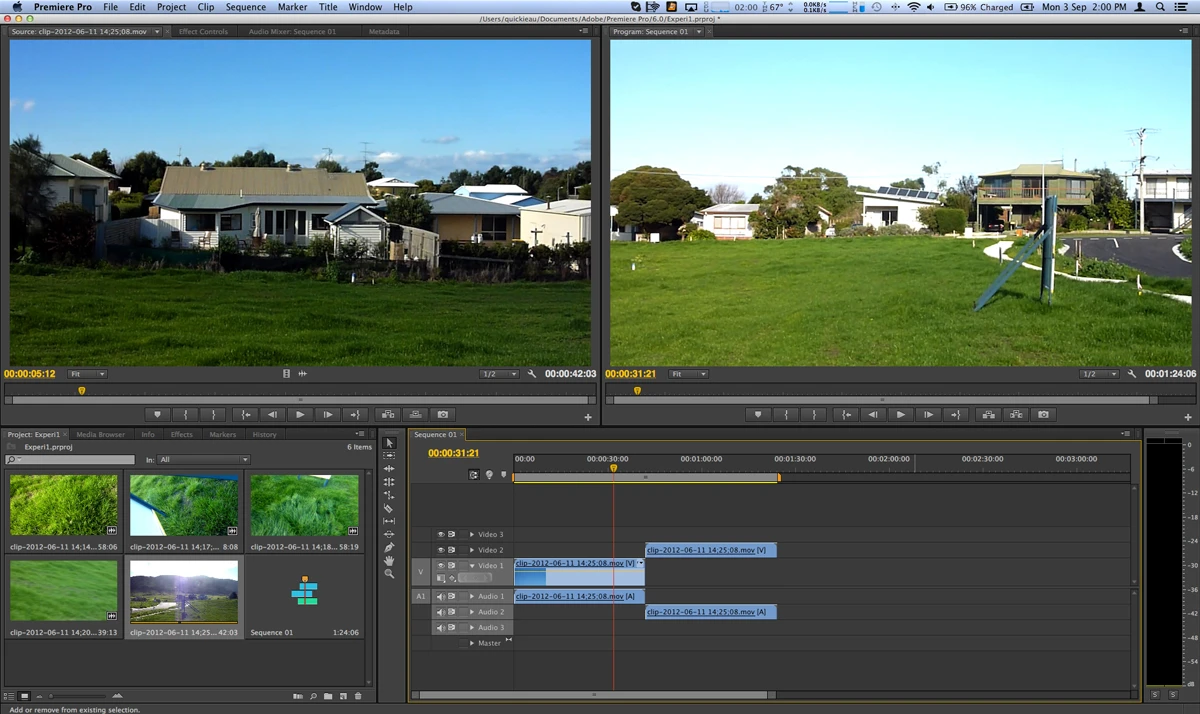The height and width of the screenshot is (714, 1200).
Task: Click the timeline horizontal zoom scrollbar
Action: [x=593, y=694]
